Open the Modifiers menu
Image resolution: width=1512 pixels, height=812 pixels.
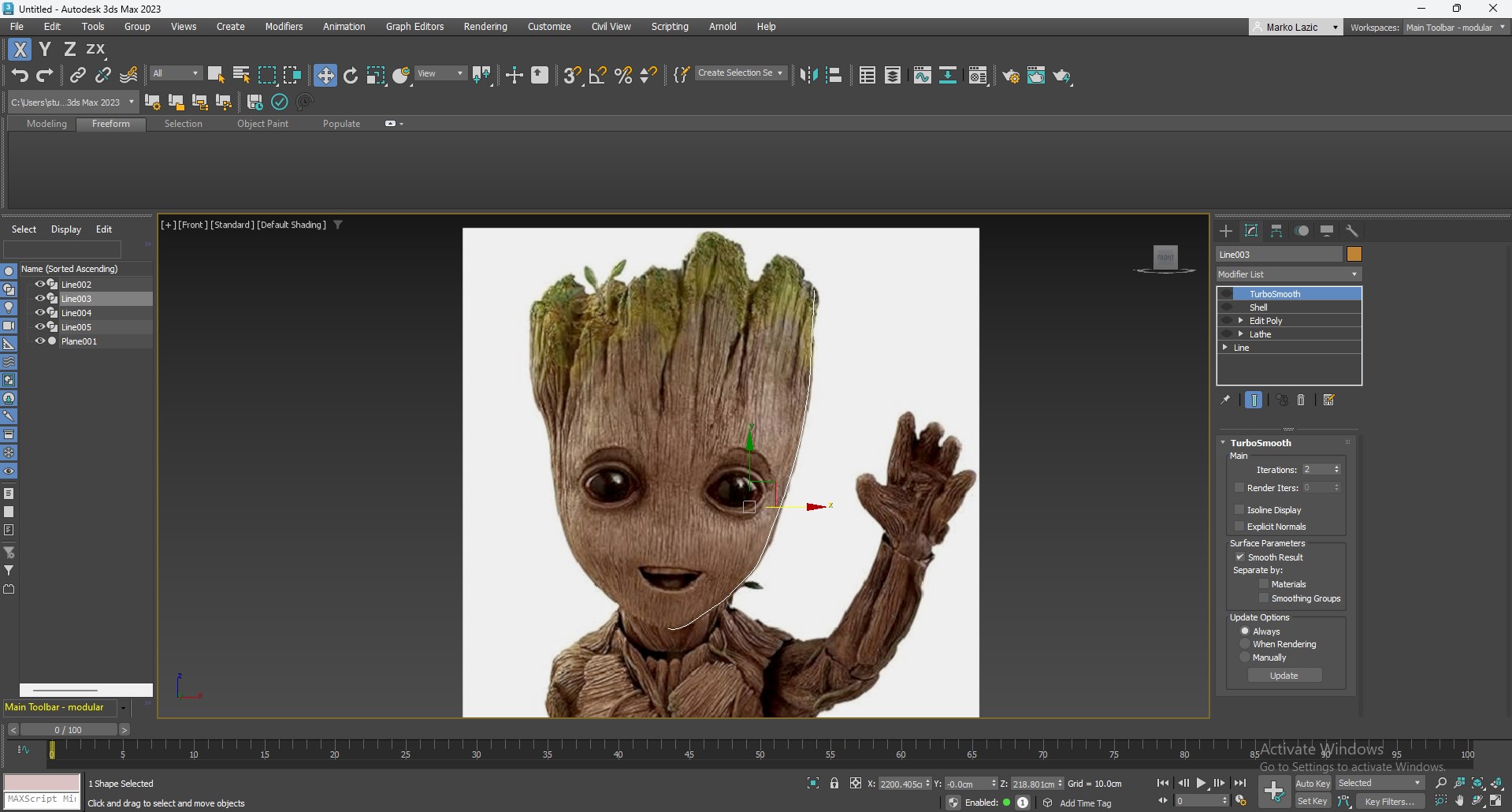point(284,27)
